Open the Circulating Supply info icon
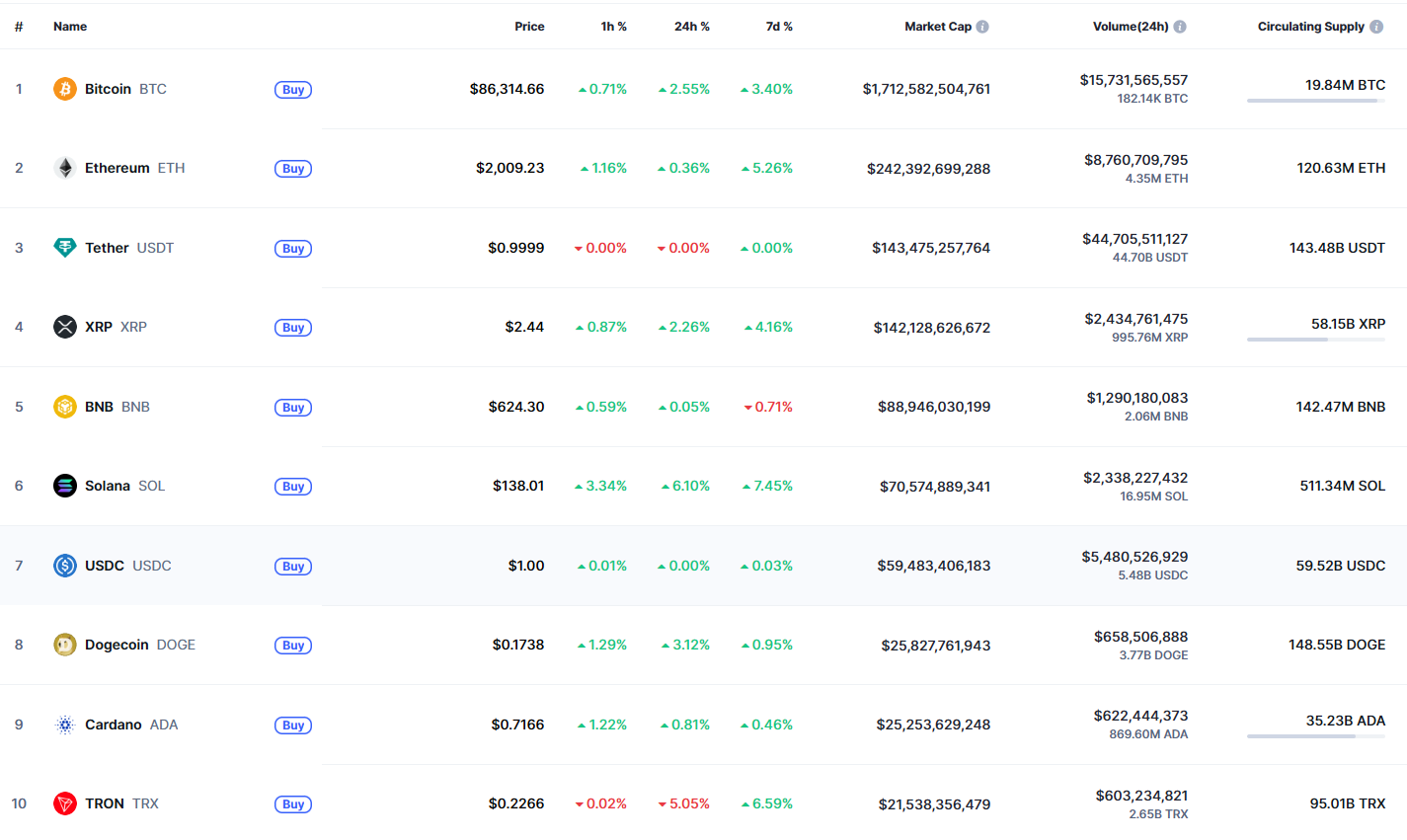Image resolution: width=1407 pixels, height=840 pixels. point(1376,27)
